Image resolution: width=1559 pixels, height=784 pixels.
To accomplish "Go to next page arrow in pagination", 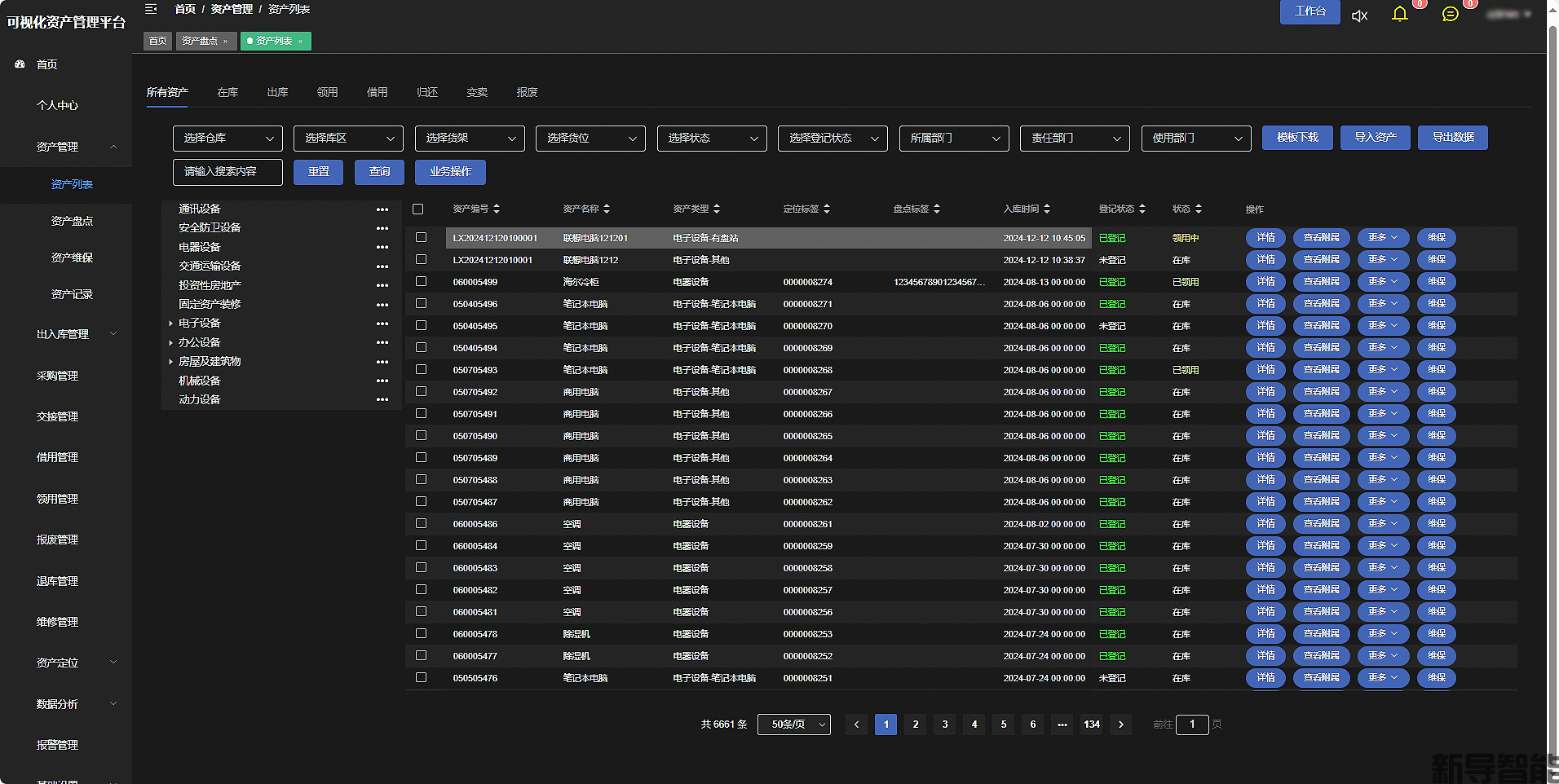I will 1121,725.
